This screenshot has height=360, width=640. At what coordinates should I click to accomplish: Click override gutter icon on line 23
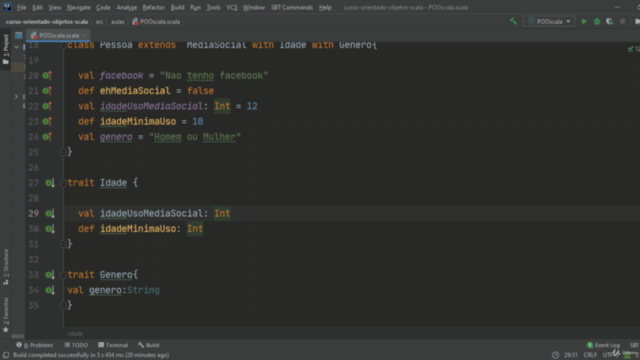coord(47,121)
